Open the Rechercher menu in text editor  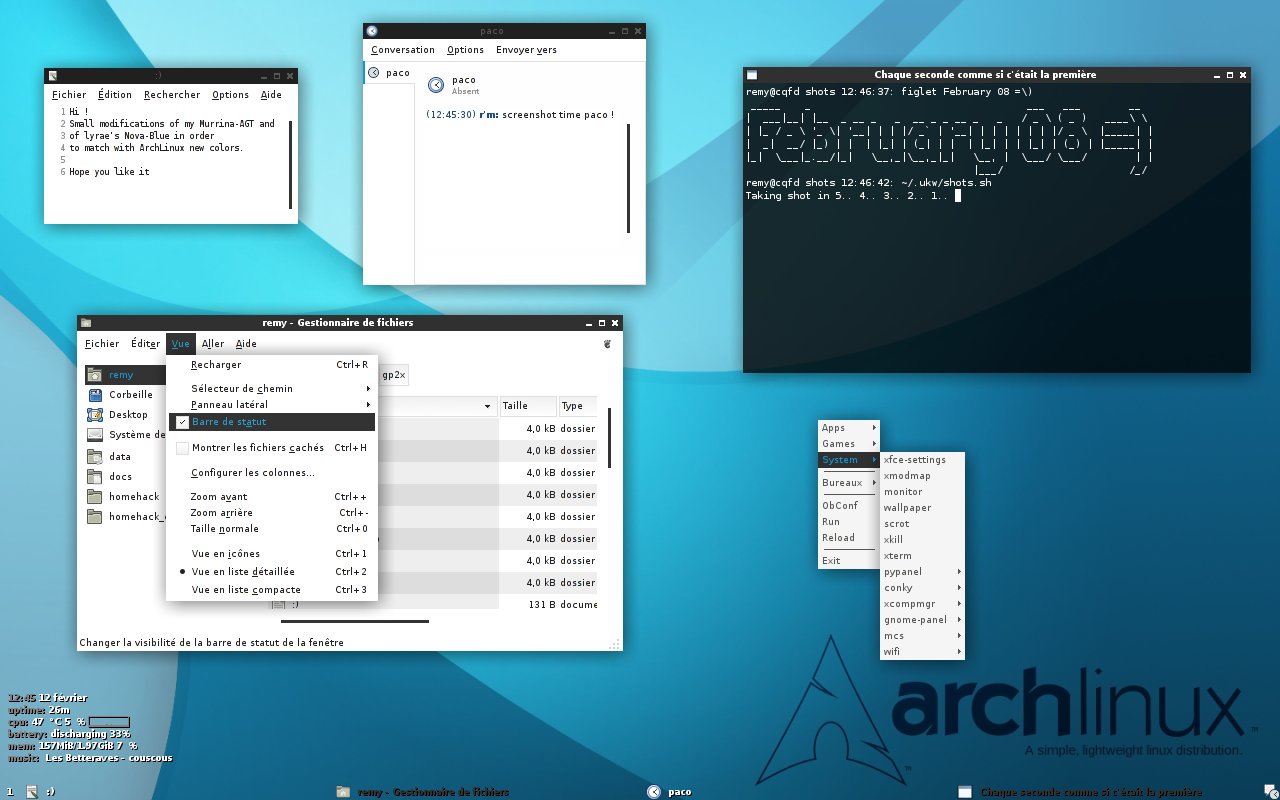[172, 95]
